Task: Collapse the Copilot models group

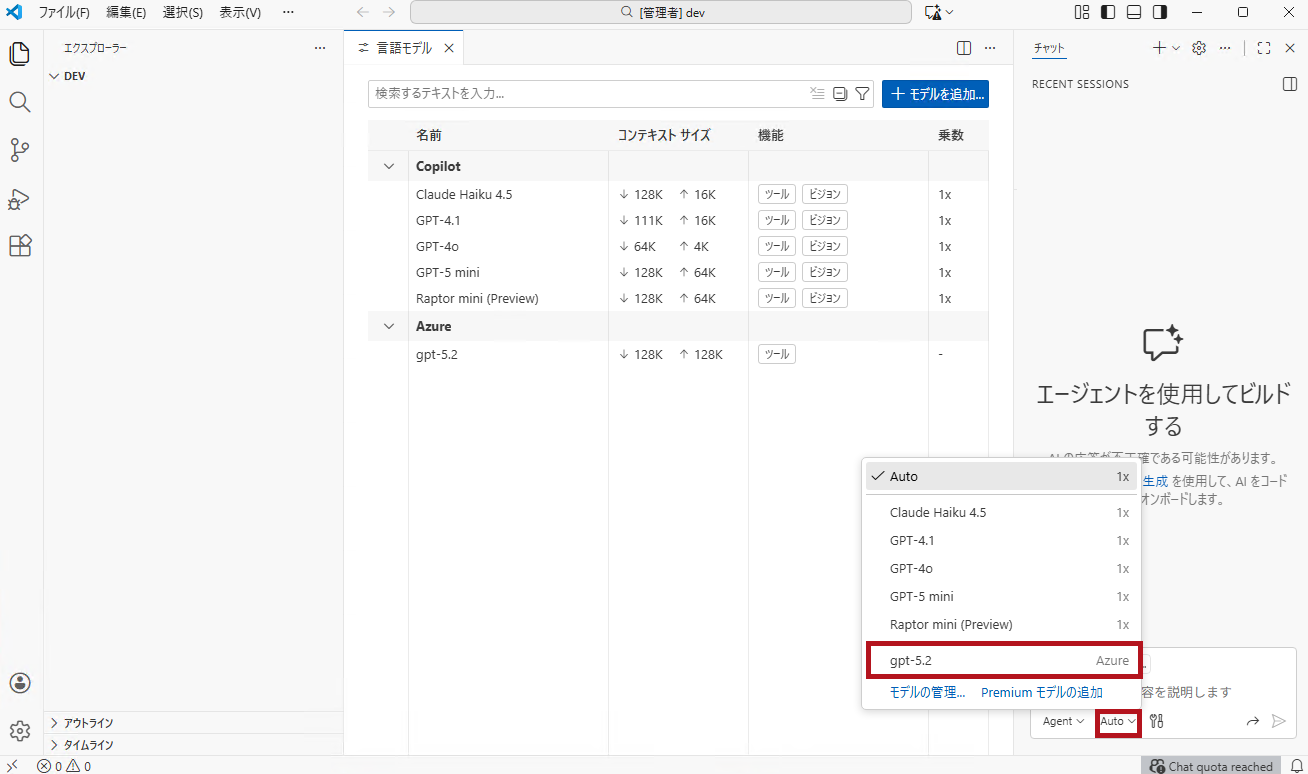Action: (x=388, y=165)
